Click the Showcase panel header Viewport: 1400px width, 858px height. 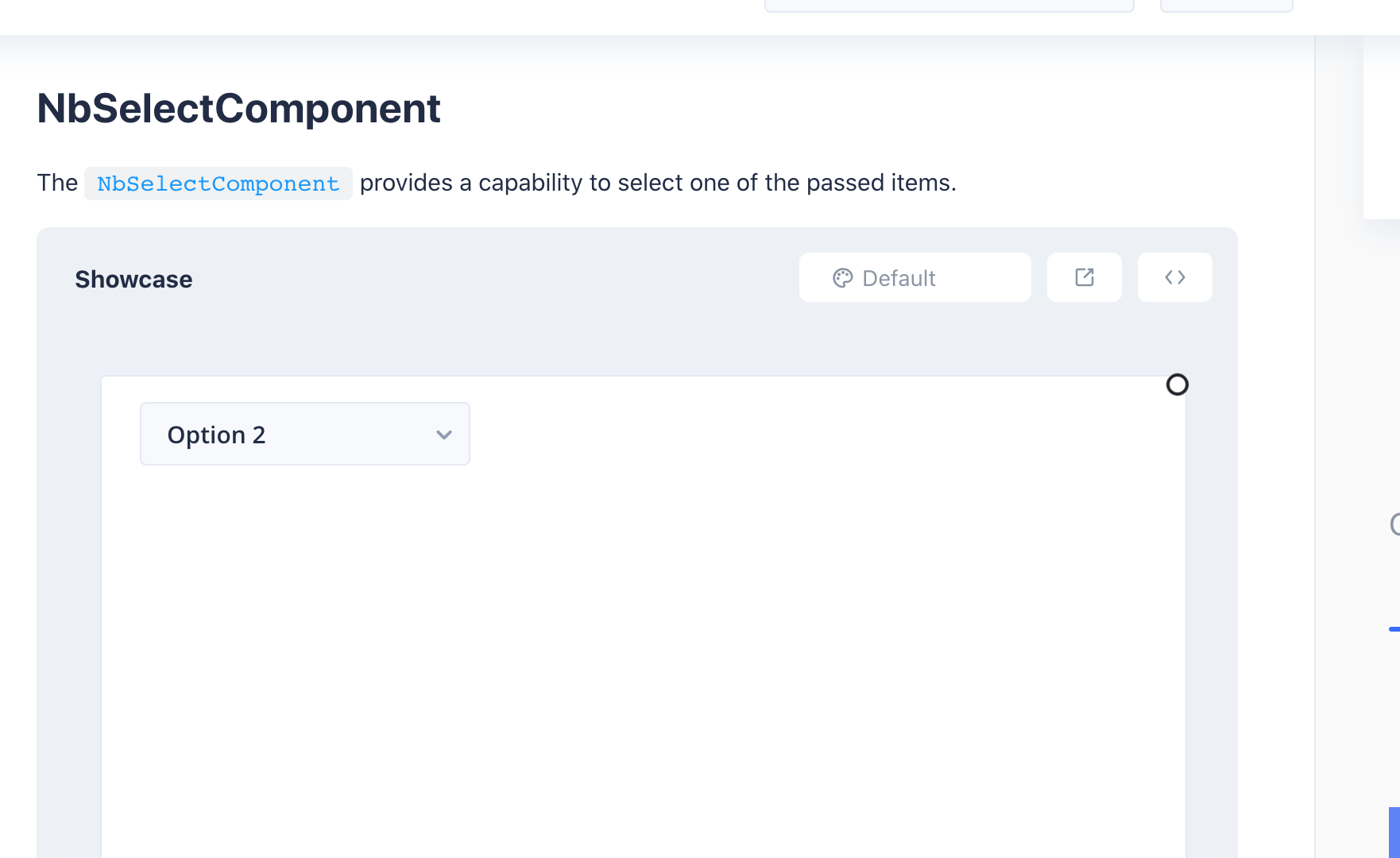133,279
